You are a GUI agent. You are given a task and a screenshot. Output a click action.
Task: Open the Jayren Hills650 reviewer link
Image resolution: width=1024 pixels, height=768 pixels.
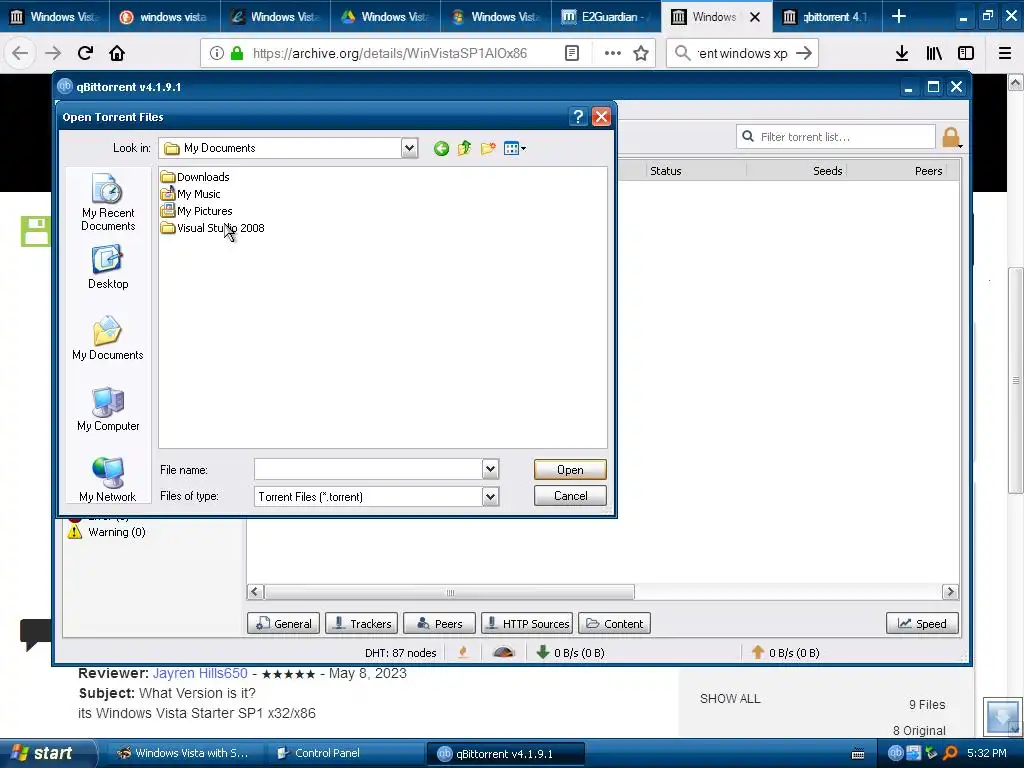click(200, 673)
